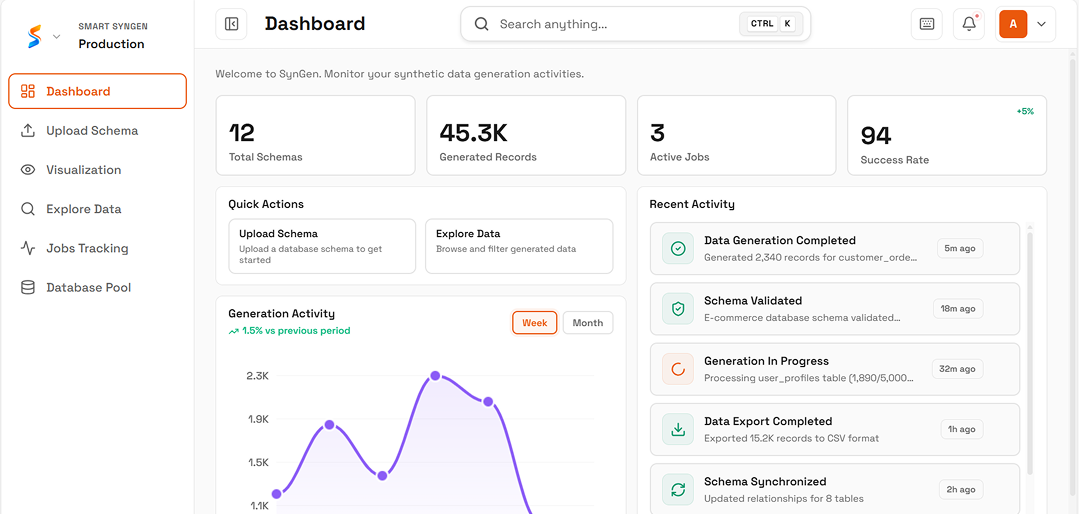Click the Quick Actions heading
Viewport: 1080px width, 514px height.
[x=266, y=204]
